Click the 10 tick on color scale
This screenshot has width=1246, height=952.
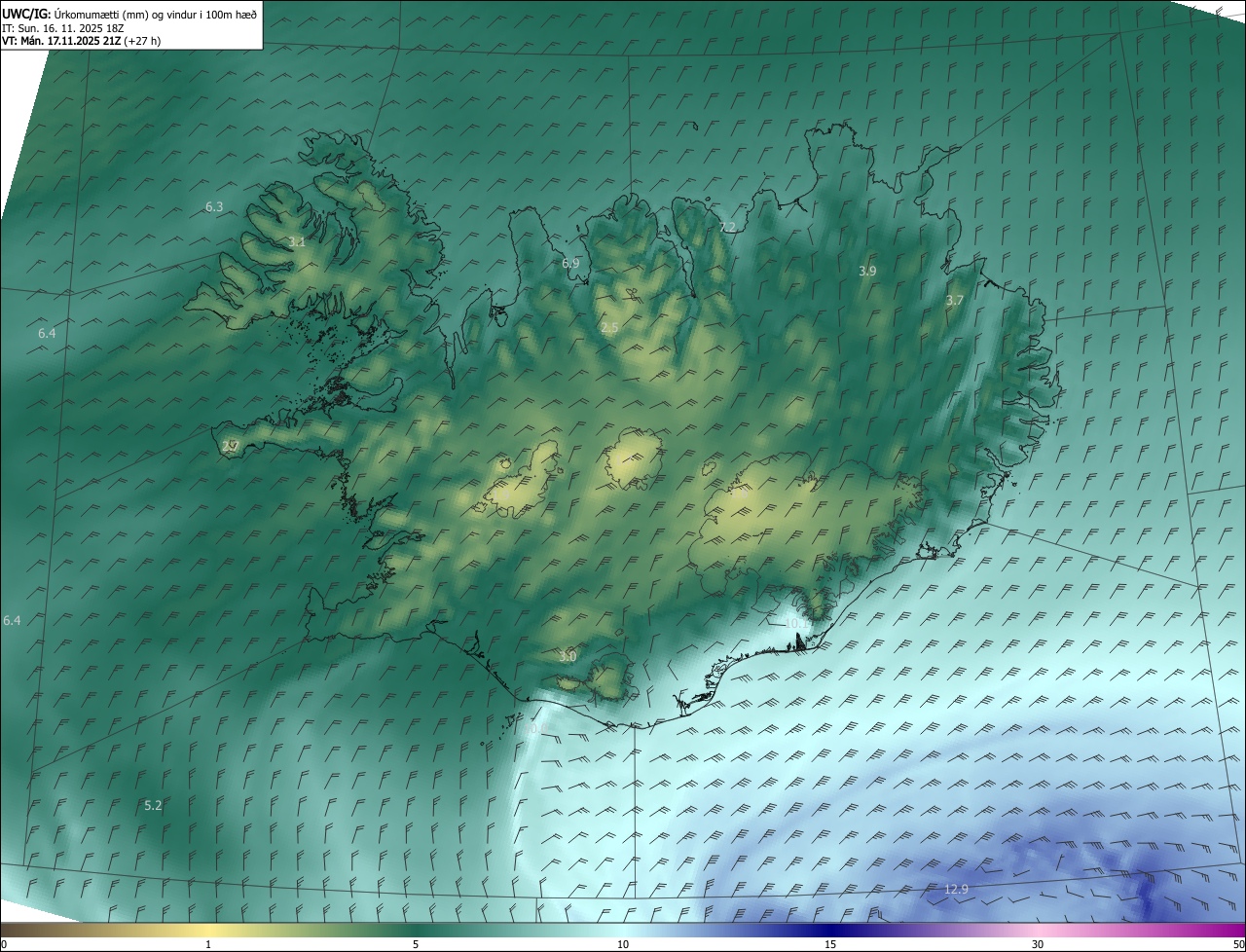coord(623,944)
